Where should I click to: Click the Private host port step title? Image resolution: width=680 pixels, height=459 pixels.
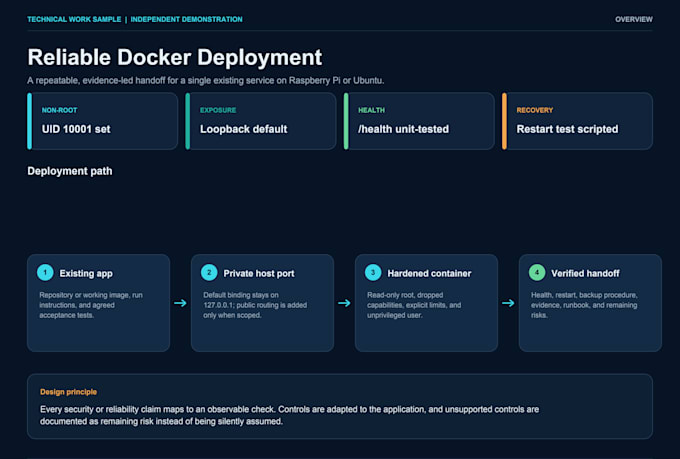[259, 273]
